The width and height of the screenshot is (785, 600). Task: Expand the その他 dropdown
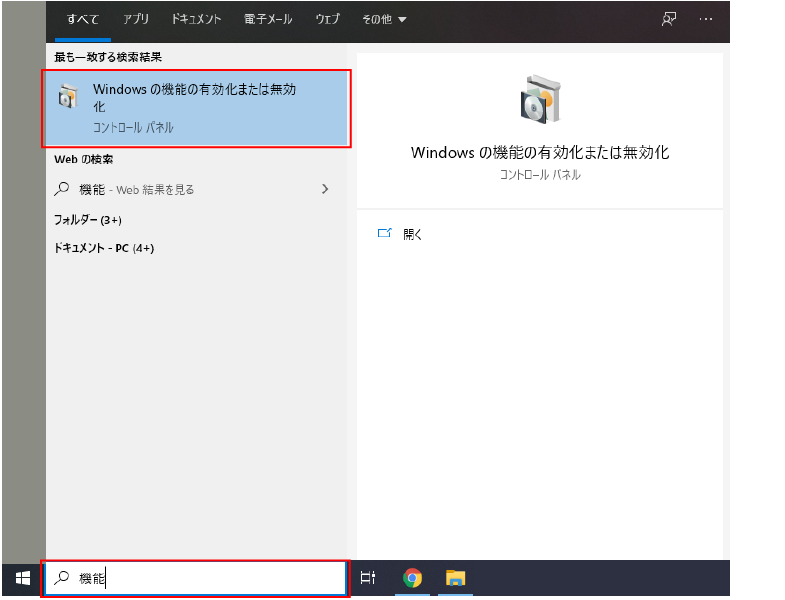384,20
